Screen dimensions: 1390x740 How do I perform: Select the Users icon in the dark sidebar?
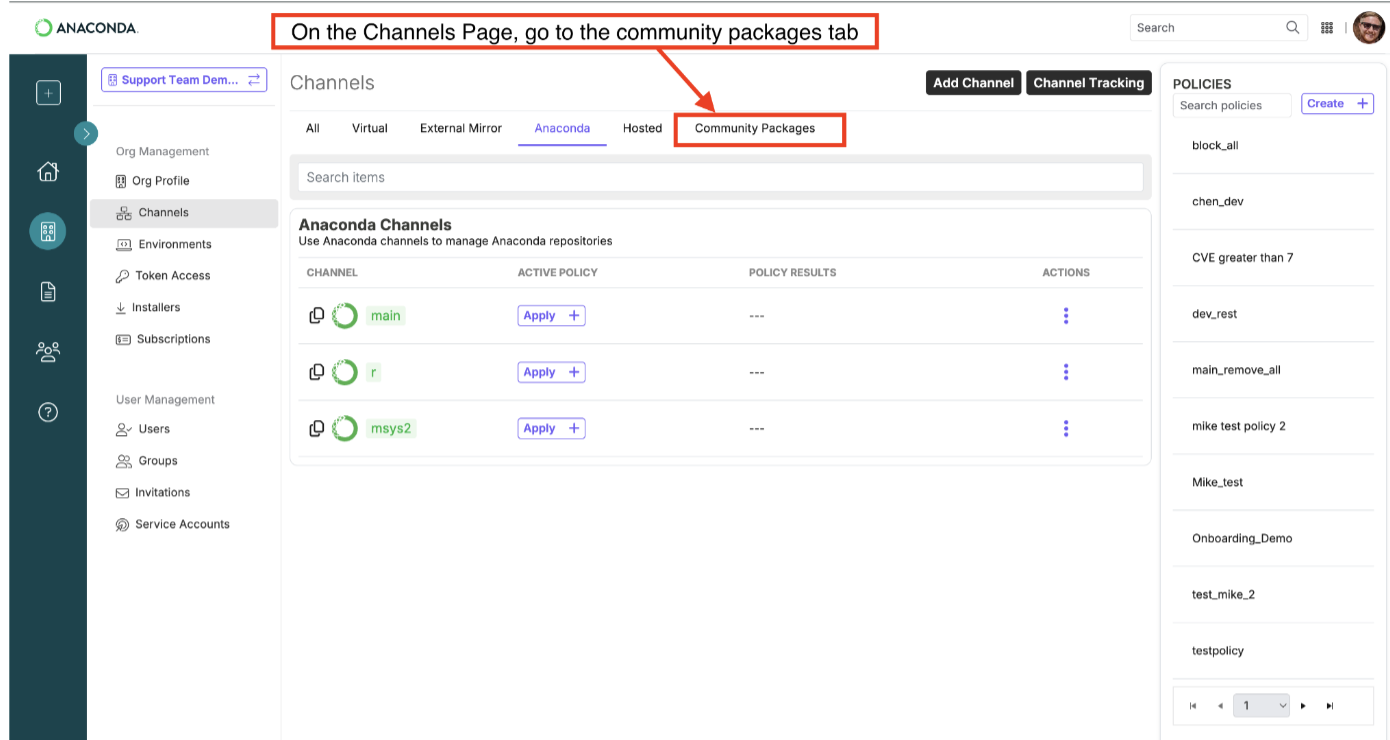[47, 351]
